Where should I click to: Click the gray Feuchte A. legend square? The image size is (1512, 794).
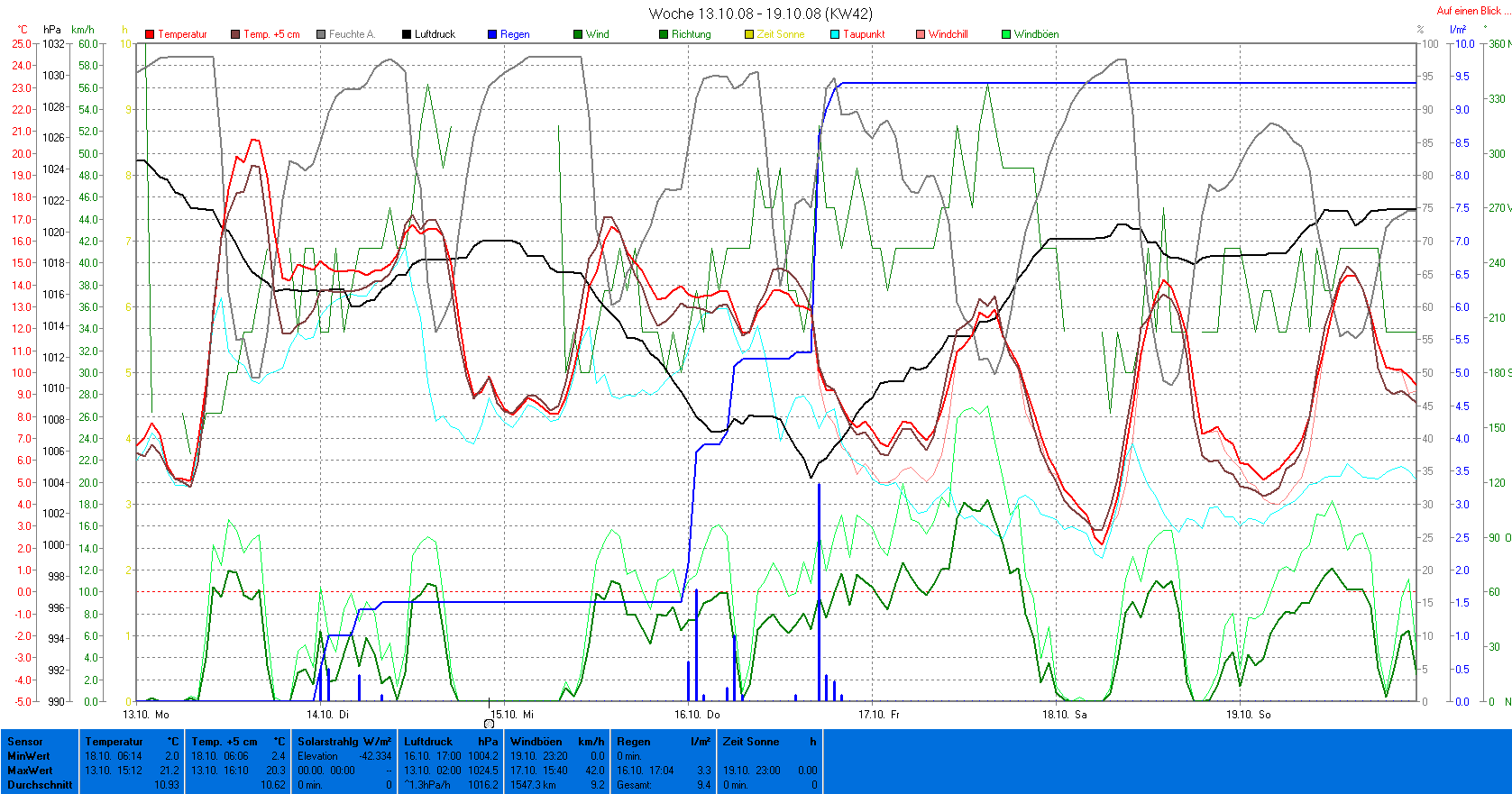click(x=321, y=34)
